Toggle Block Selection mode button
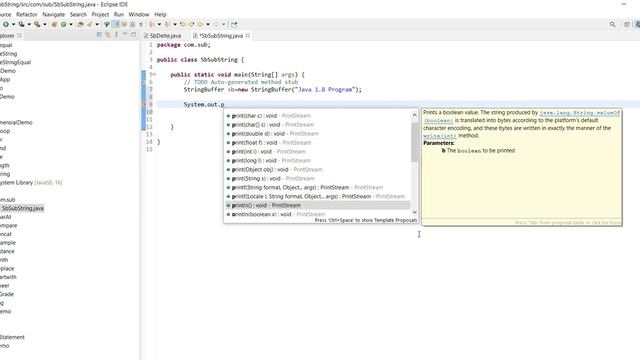Screen dimensions: 640x360 coord(132,24)
